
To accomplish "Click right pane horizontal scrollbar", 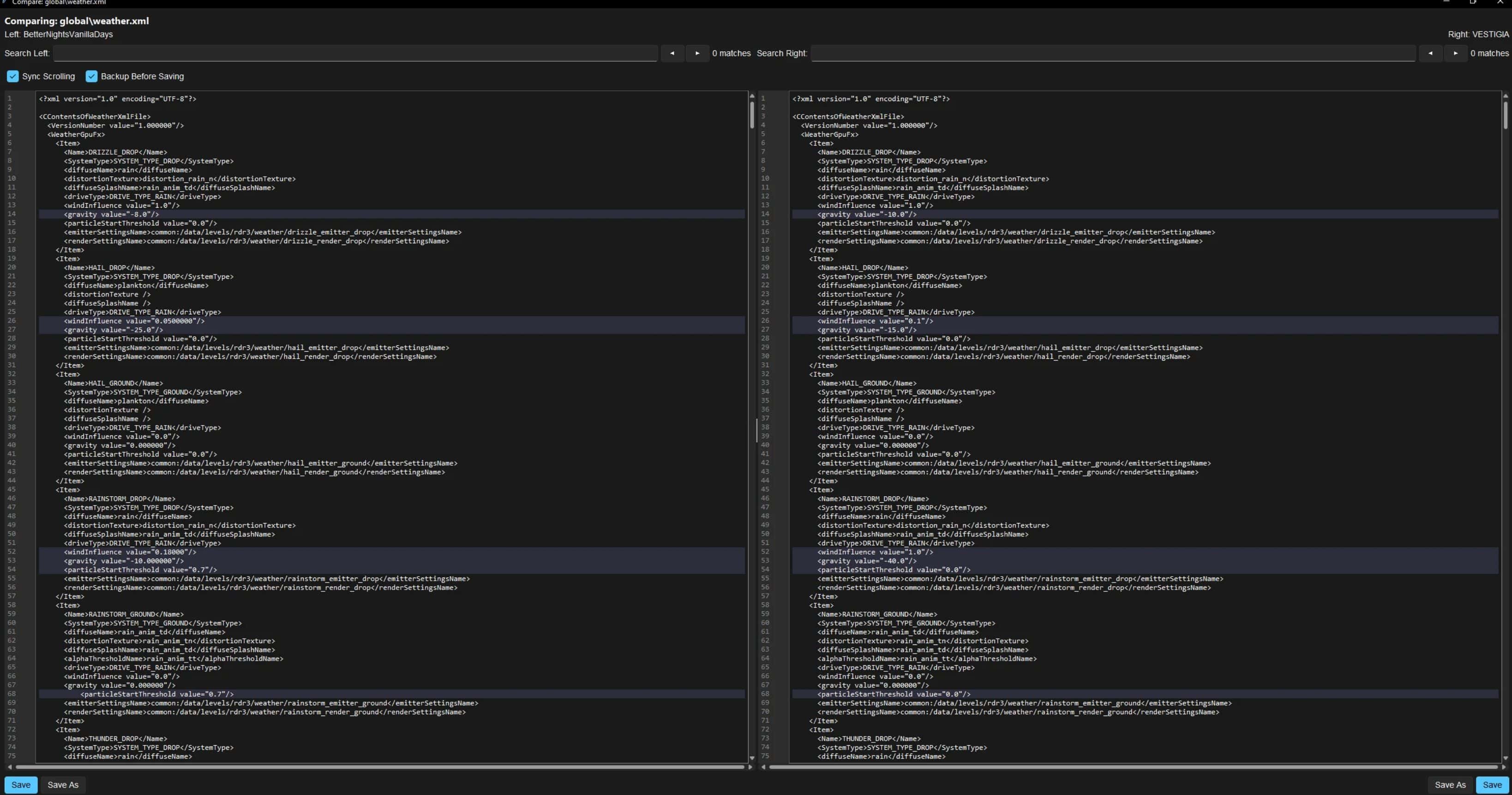I will (x=1134, y=767).
